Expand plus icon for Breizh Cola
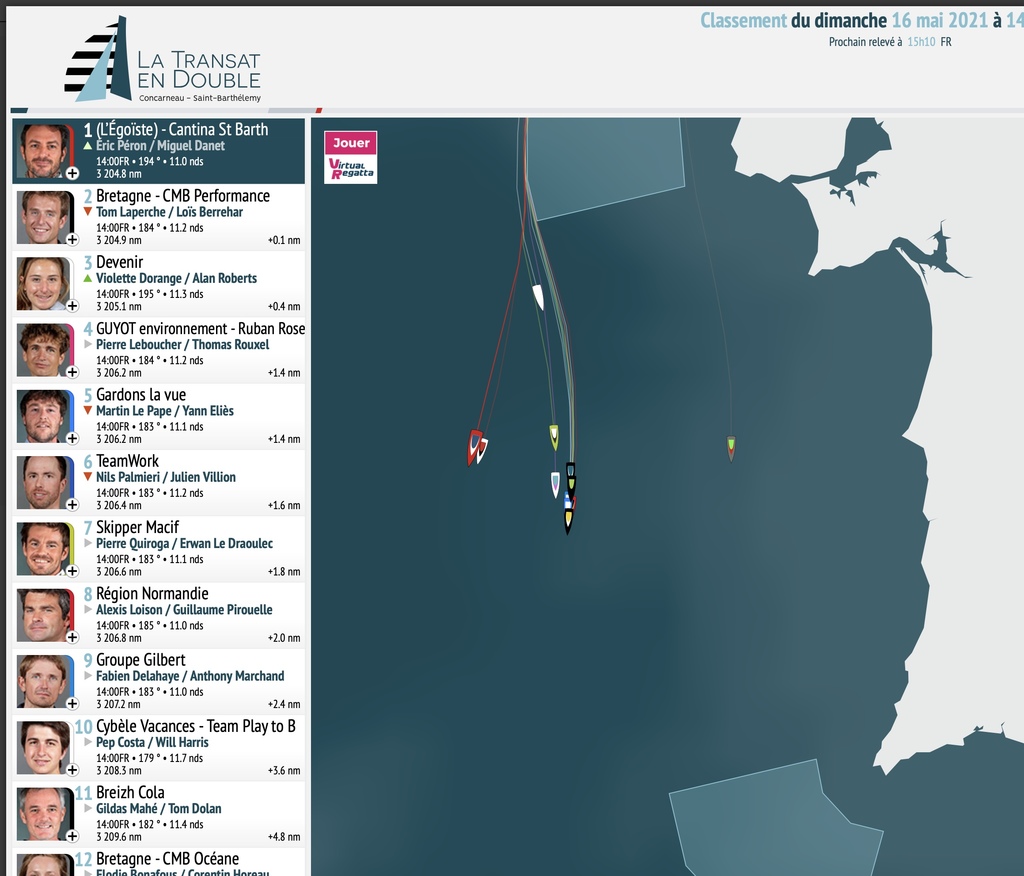This screenshot has height=876, width=1024. 72,836
